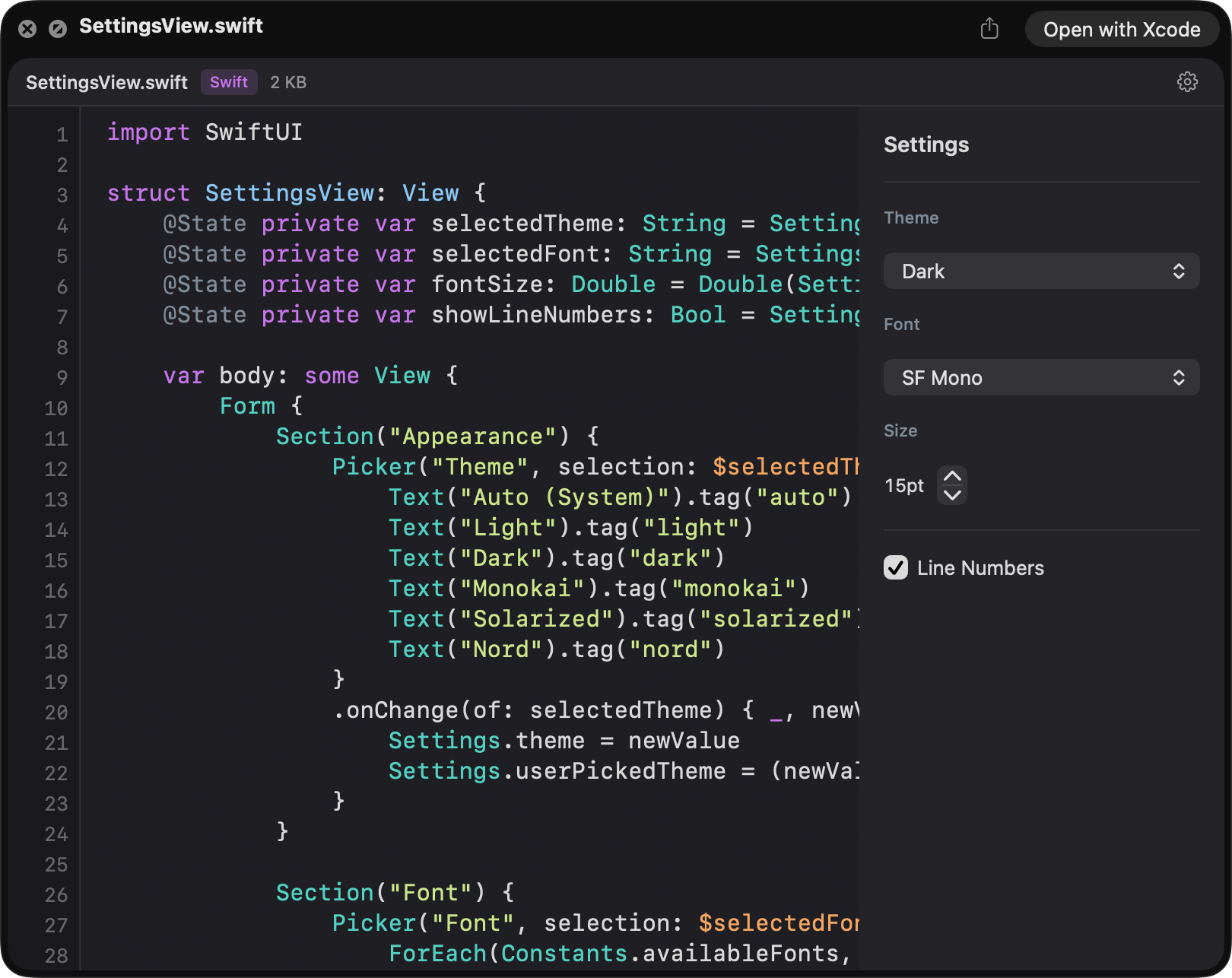
Task: Open the Font dropdown showing SF Mono
Action: click(1041, 378)
